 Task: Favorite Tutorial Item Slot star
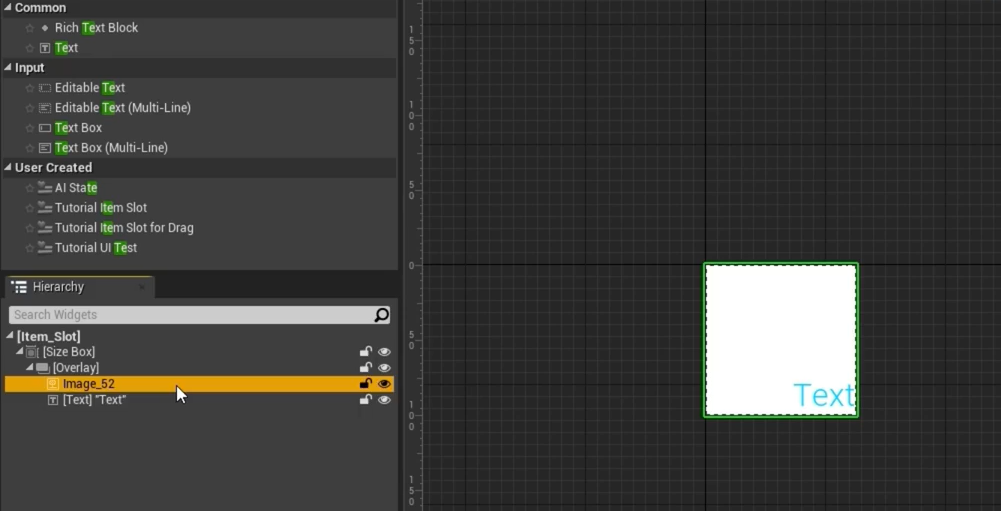(x=29, y=208)
